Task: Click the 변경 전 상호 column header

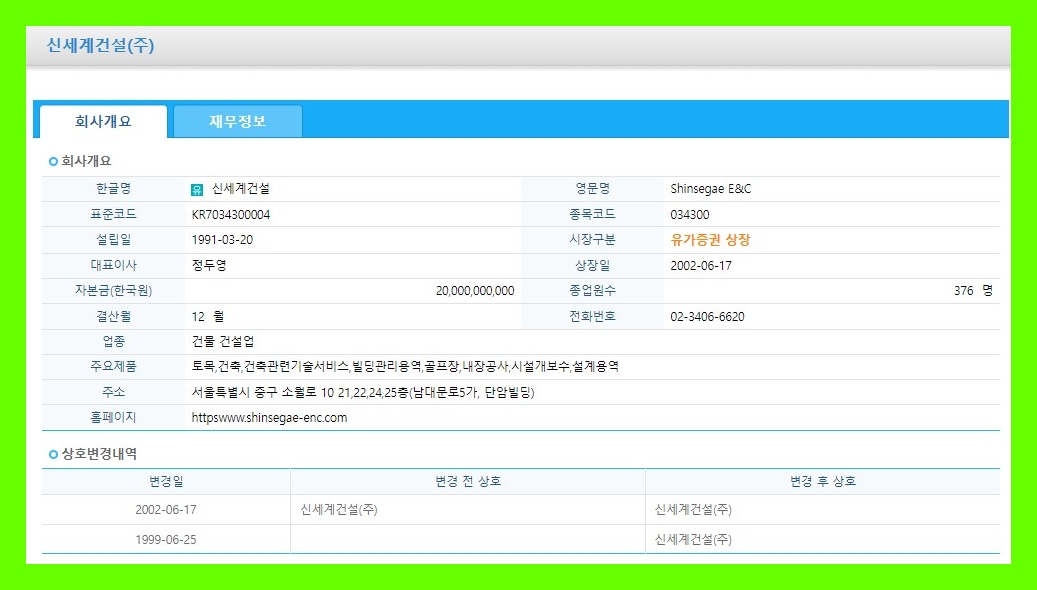Action: pyautogui.click(x=468, y=482)
